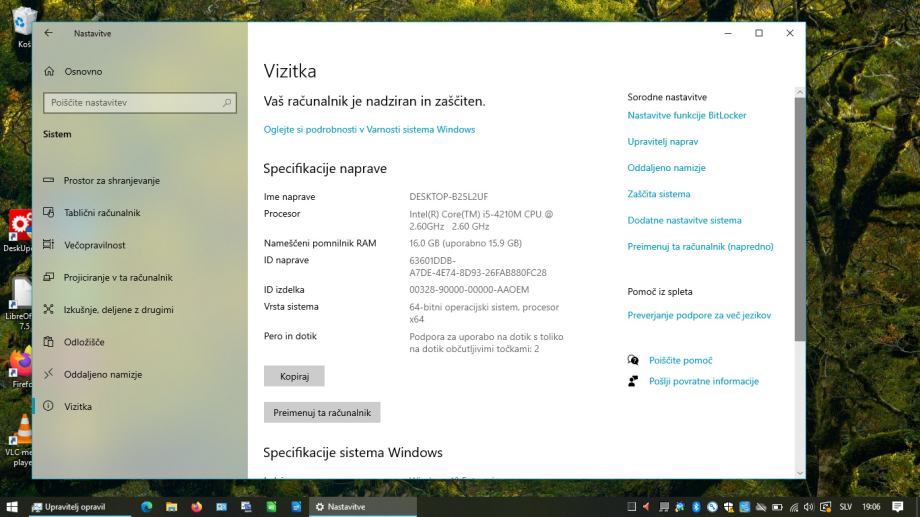The image size is (920, 517).
Task: Click the scrollbar down arrow
Action: tap(800, 473)
